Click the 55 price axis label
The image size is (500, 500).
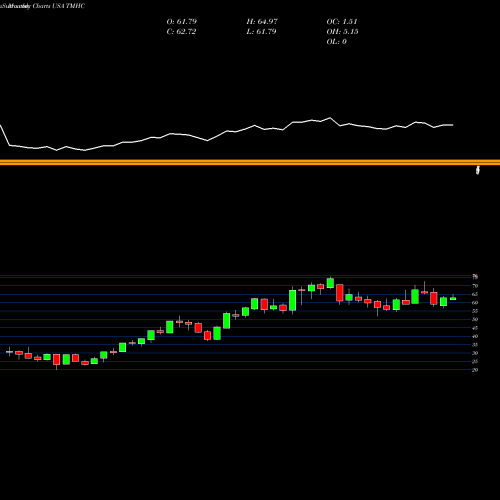[475, 311]
